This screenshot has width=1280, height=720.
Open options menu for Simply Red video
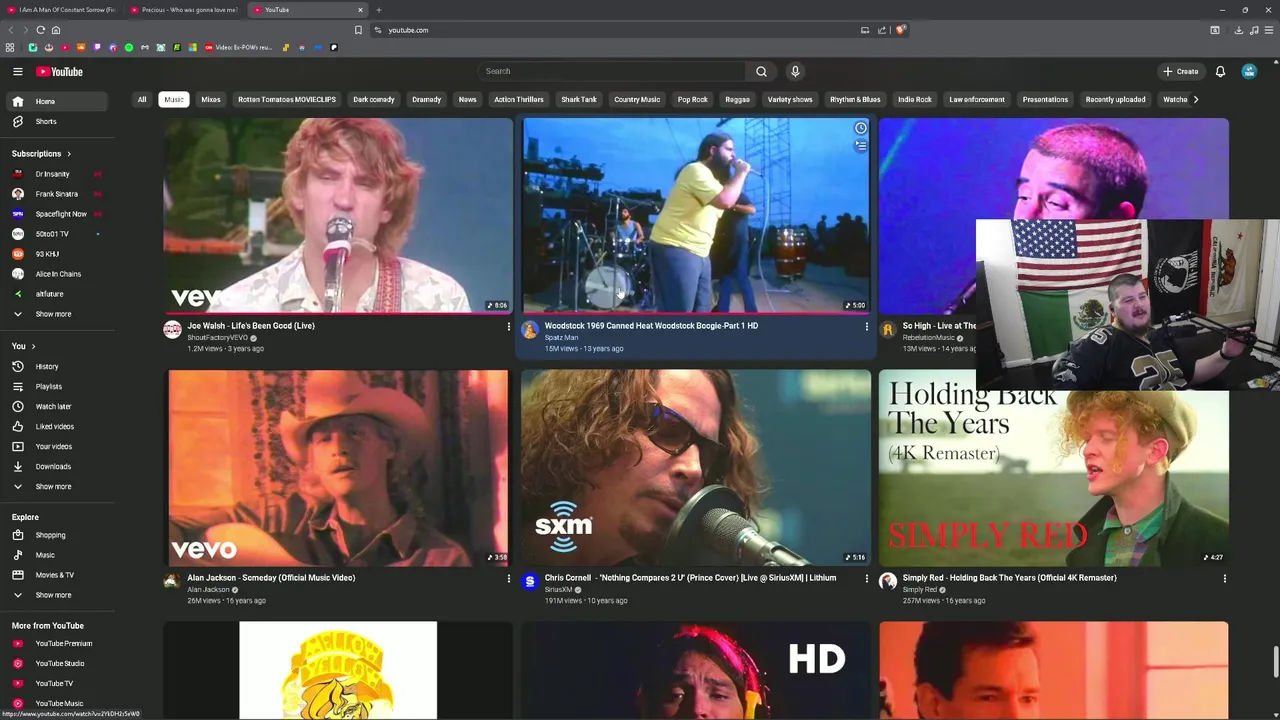[x=1224, y=579]
